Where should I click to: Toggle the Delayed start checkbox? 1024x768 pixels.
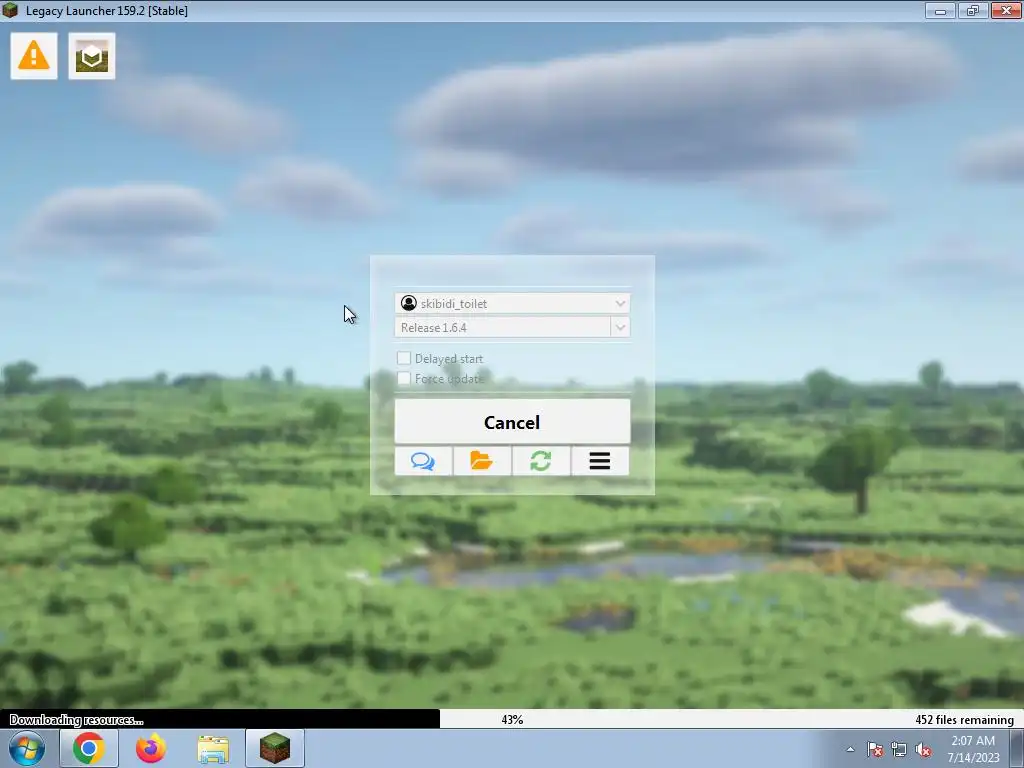point(404,359)
